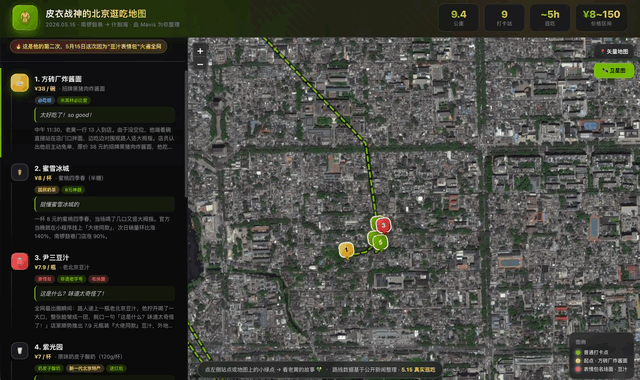The width and height of the screenshot is (640, 380).
Task: Click the quote 太好吃了! so good!
Action: click(x=105, y=115)
